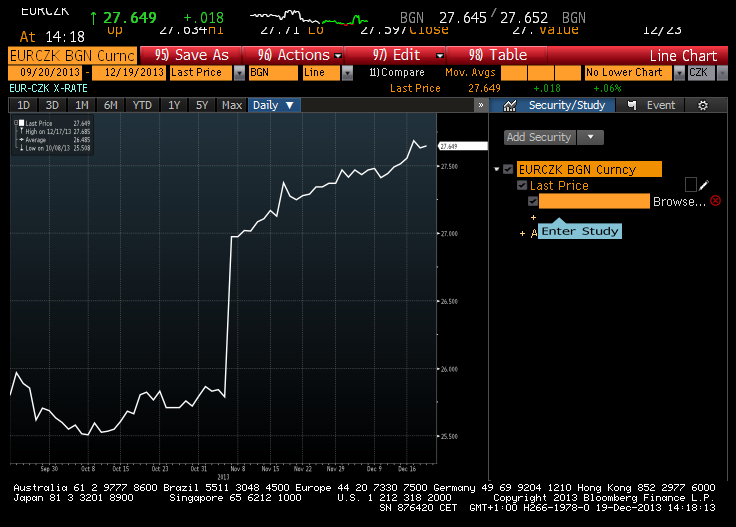Click the +.06% change value
This screenshot has height=527, width=736.
[607, 88]
